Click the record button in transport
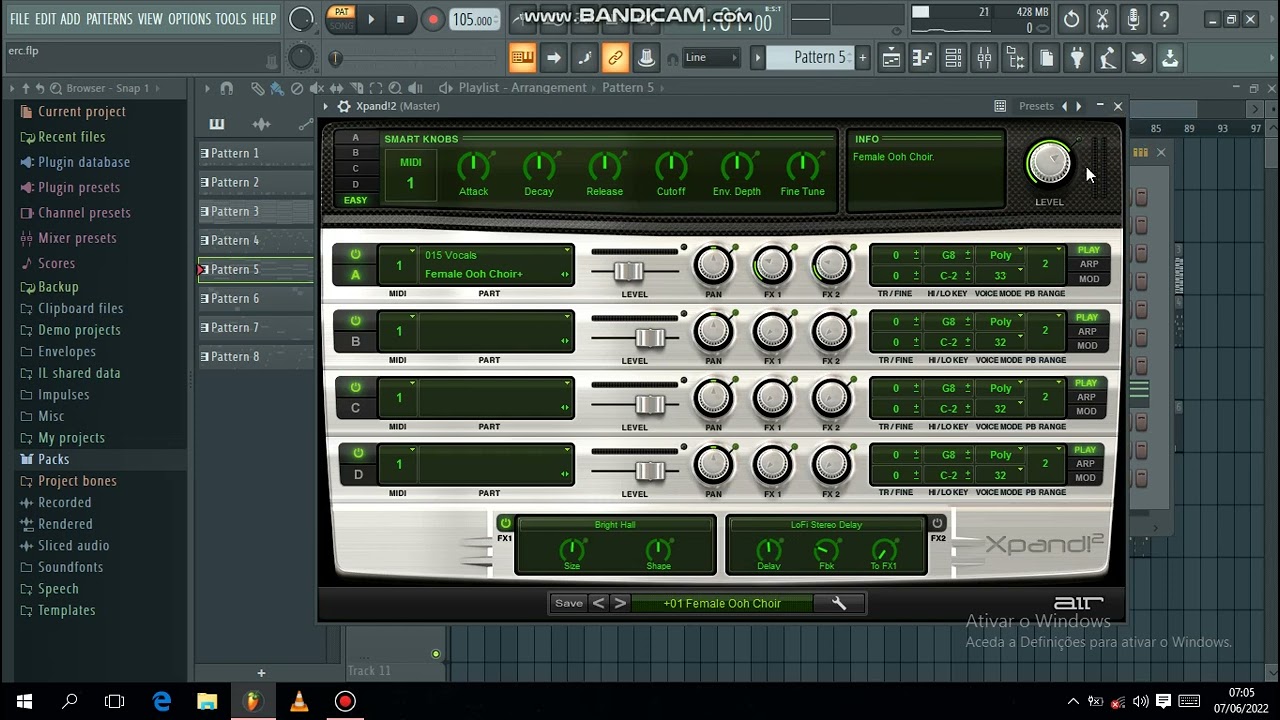 [x=432, y=19]
